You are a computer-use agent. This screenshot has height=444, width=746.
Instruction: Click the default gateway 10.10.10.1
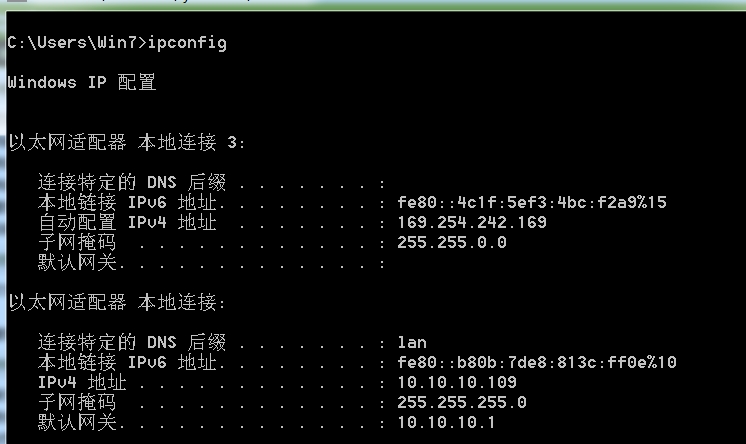(x=446, y=422)
